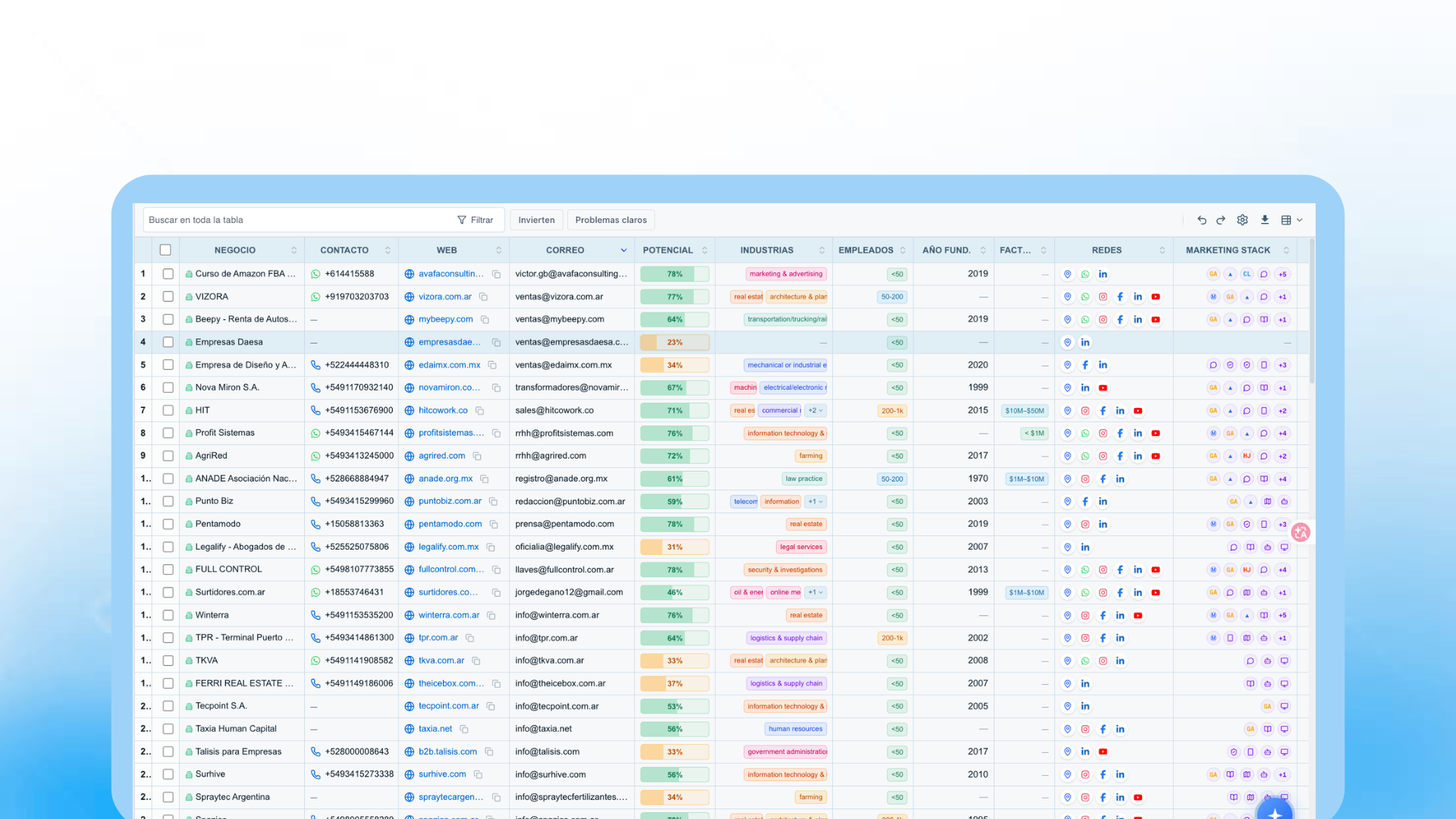Open table settings gear icon
1456x819 pixels.
tap(1242, 220)
